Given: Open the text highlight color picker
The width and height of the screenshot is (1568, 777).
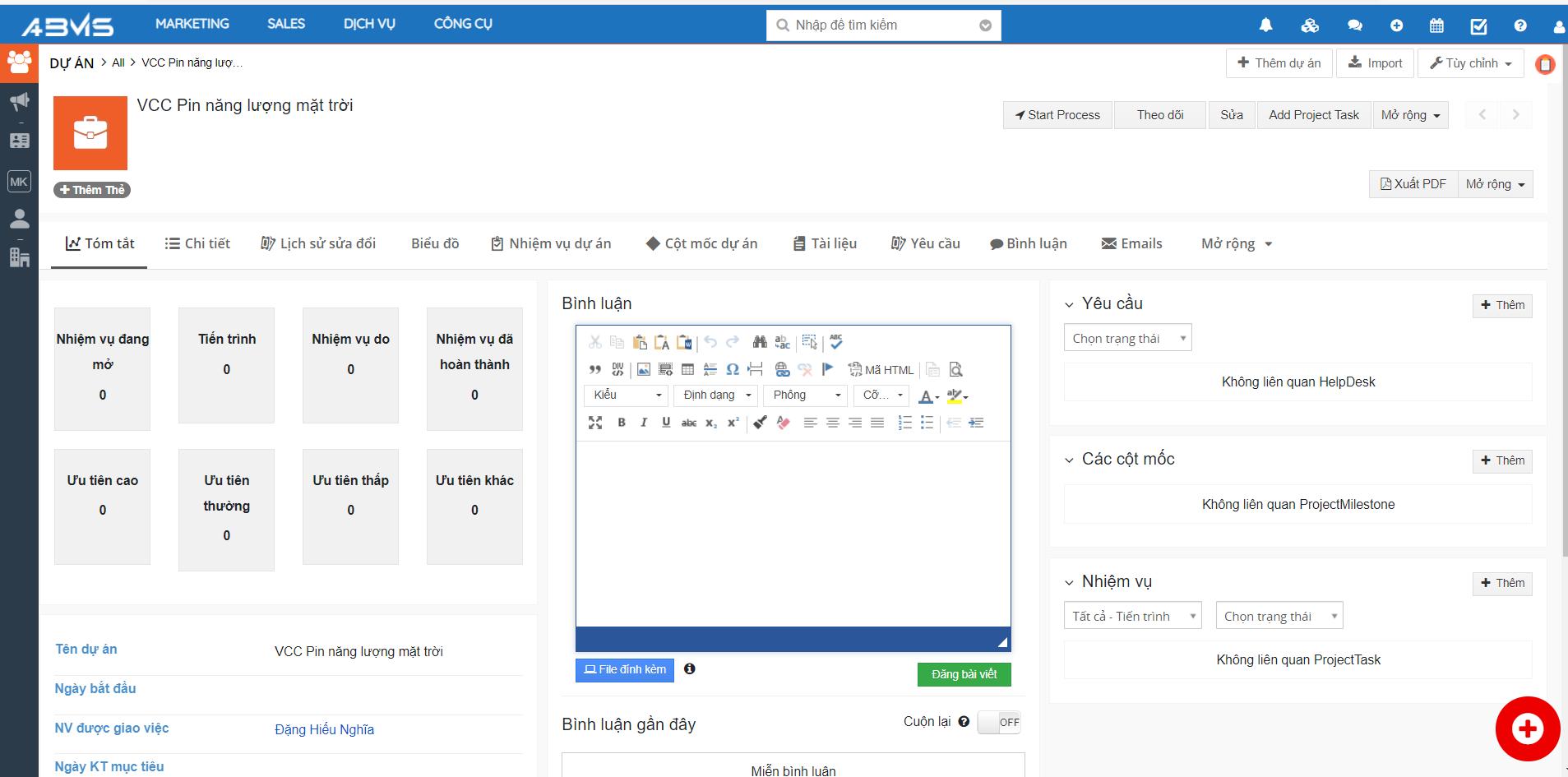Looking at the screenshot, I should [x=957, y=396].
